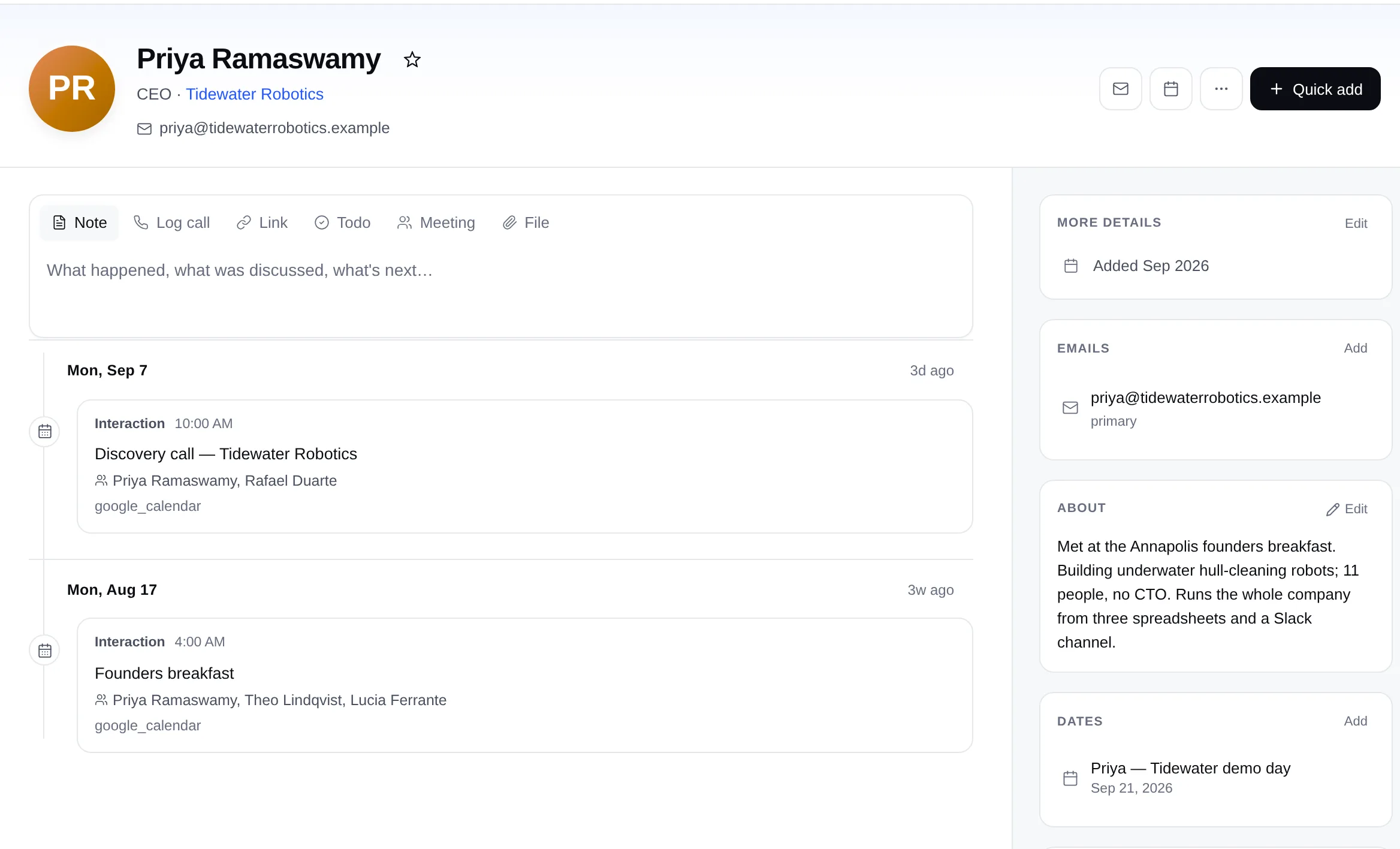Click google_calendar source under Founders breakfast
Viewport: 1400px width, 849px height.
point(147,725)
